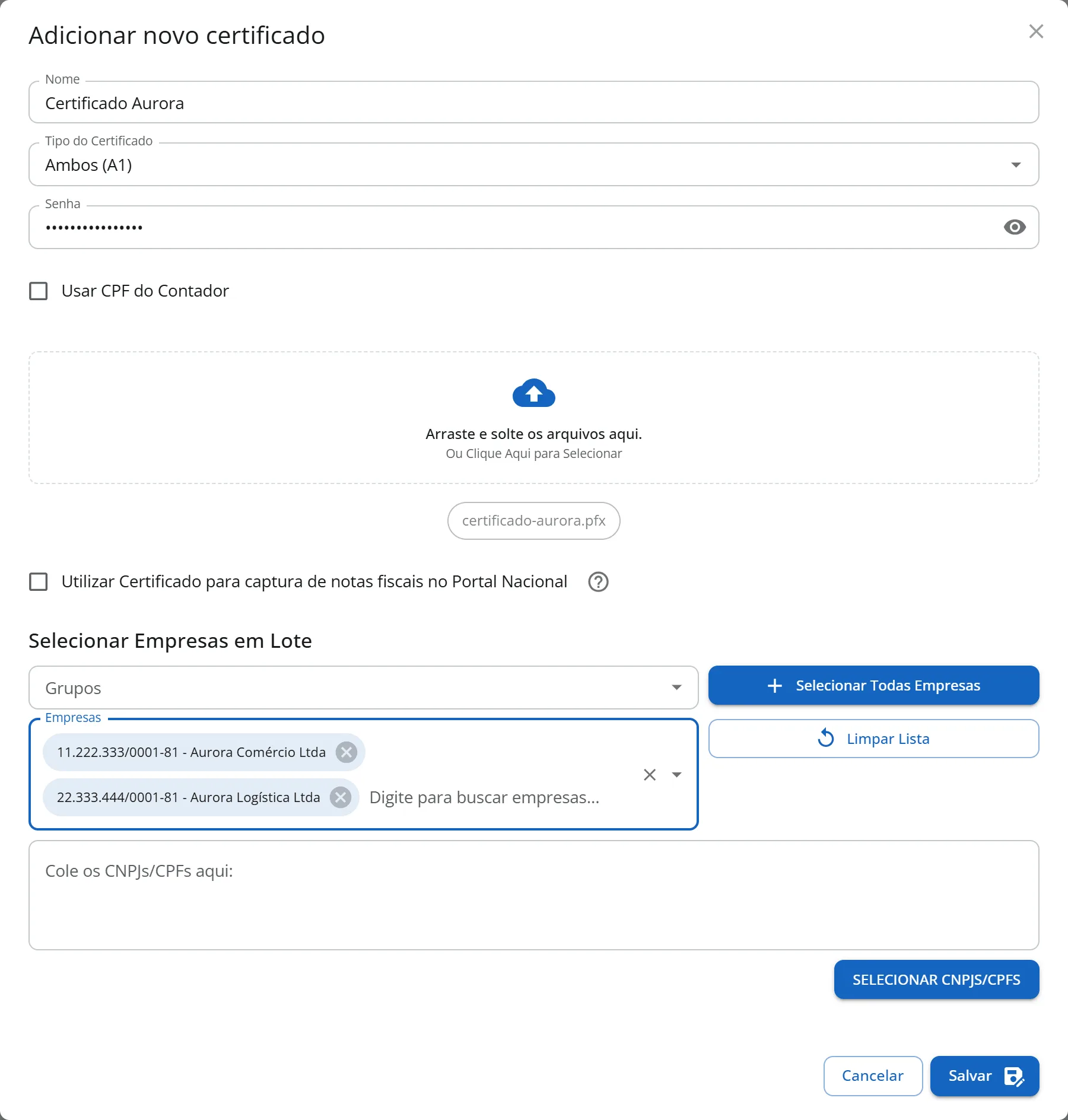The height and width of the screenshot is (1120, 1068).
Task: Open Tipo do Certificado dropdown
Action: pos(533,164)
